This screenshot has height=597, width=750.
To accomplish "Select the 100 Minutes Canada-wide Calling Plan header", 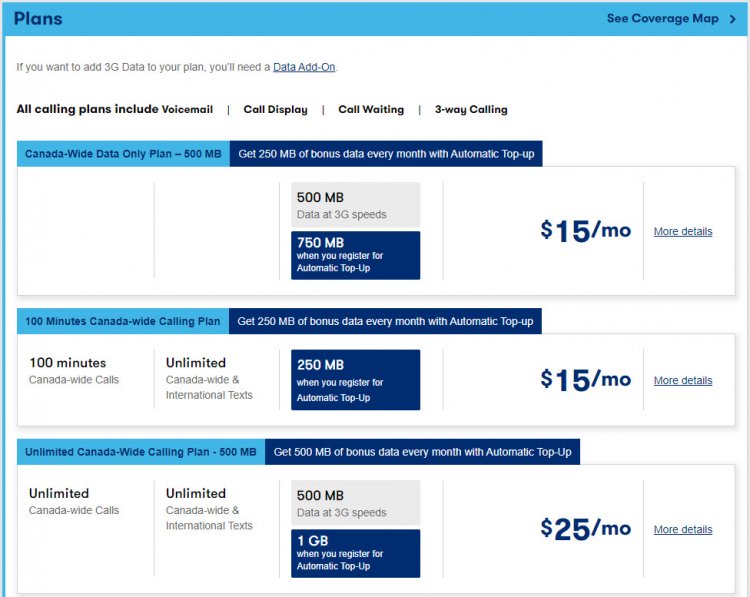I will click(123, 322).
